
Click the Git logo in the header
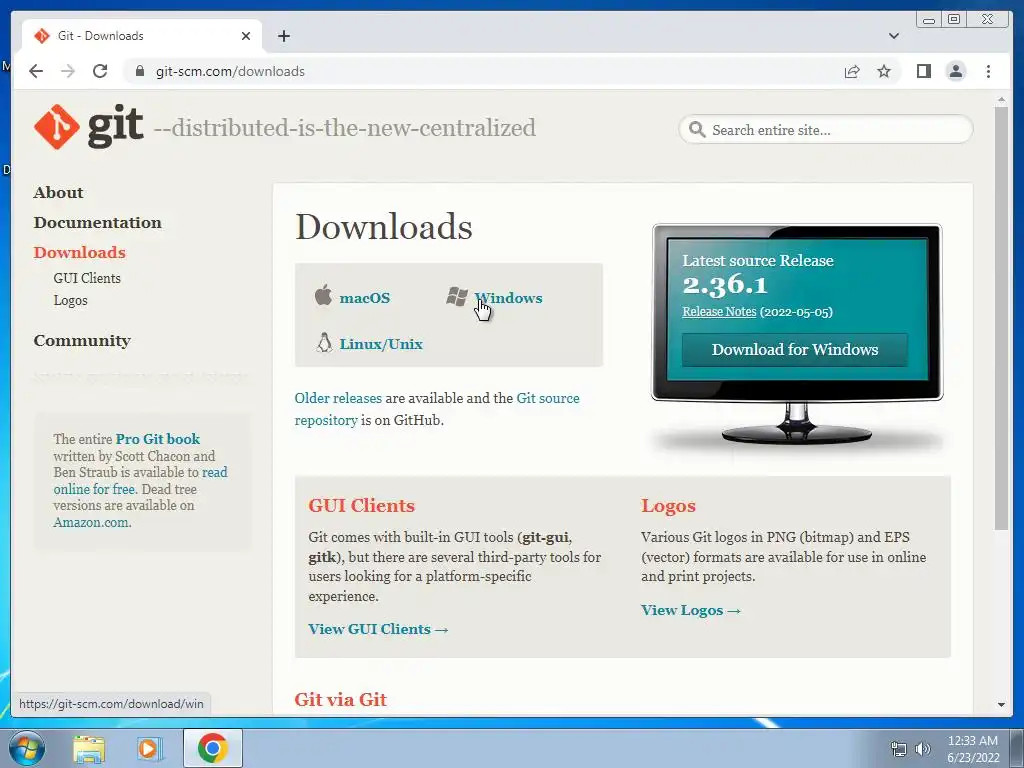88,126
